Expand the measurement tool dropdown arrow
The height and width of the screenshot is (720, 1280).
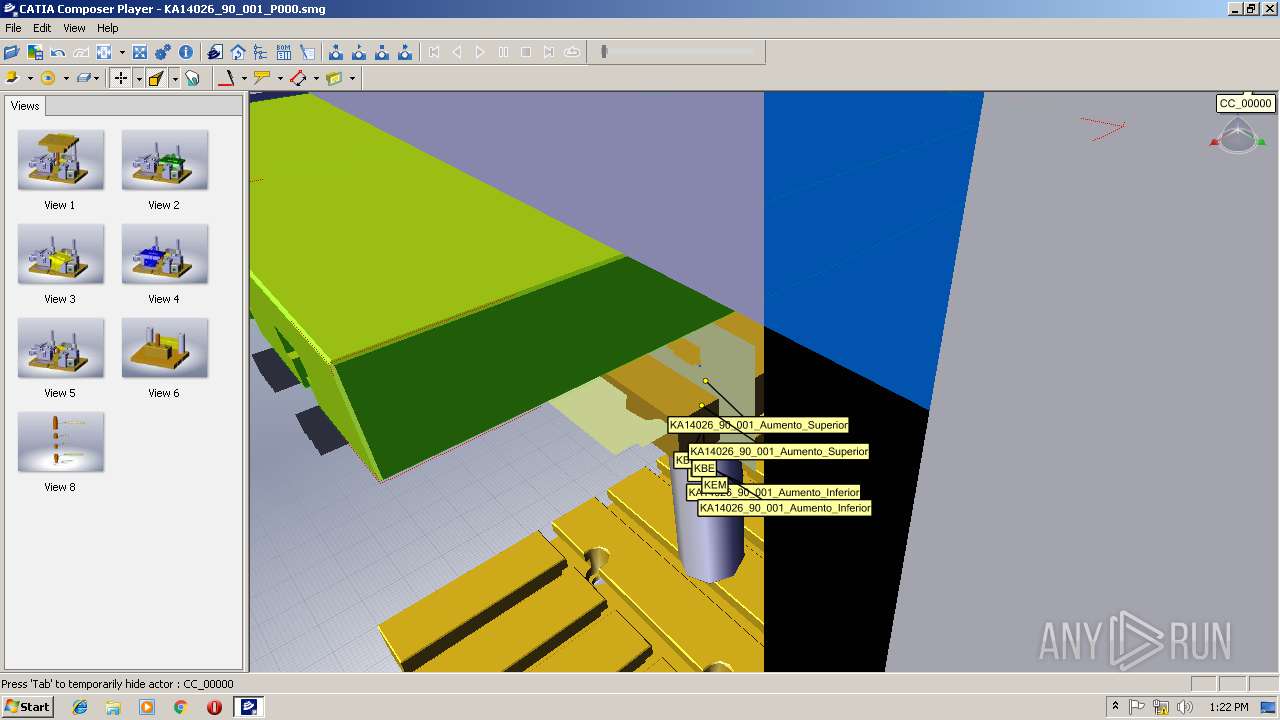[244, 78]
